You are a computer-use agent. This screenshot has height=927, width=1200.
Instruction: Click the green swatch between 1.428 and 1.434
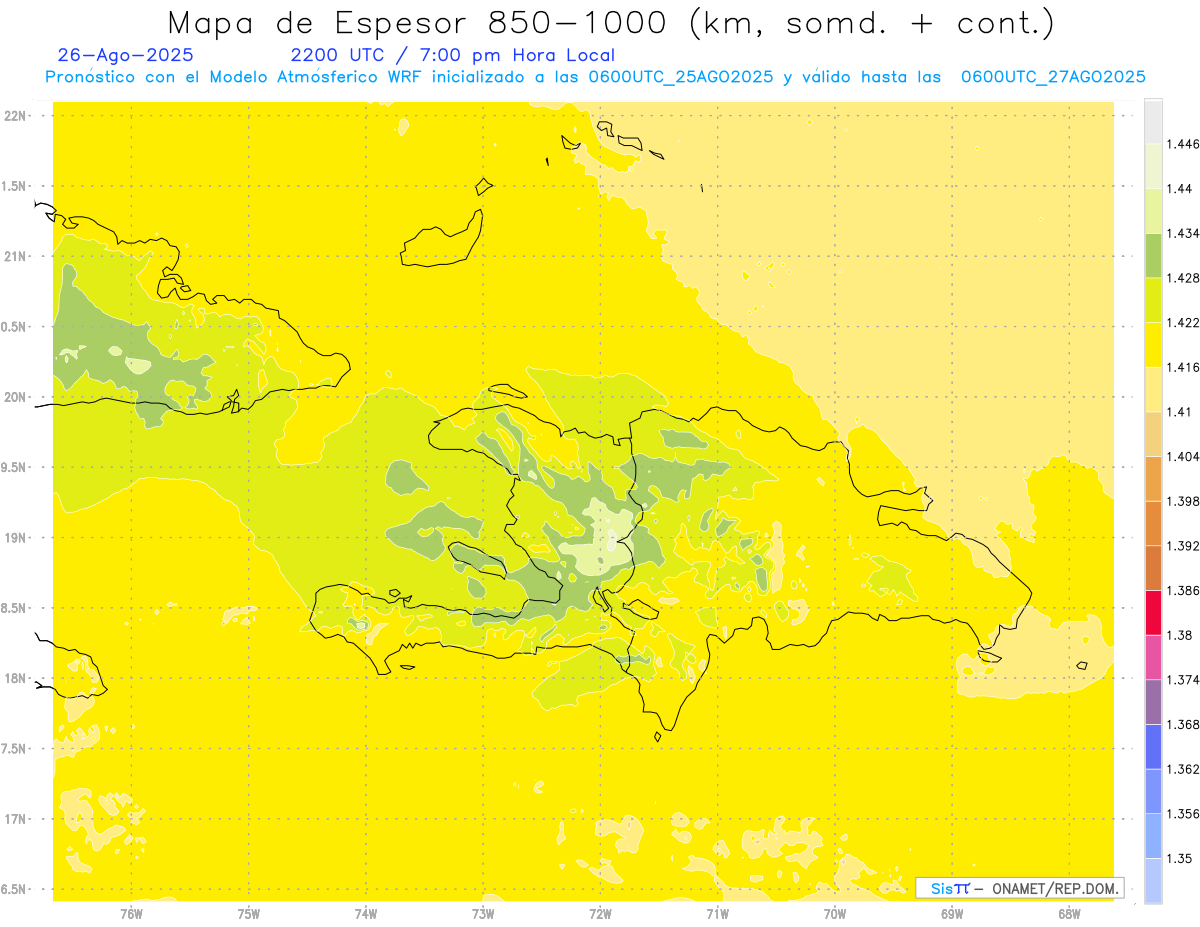[1153, 255]
